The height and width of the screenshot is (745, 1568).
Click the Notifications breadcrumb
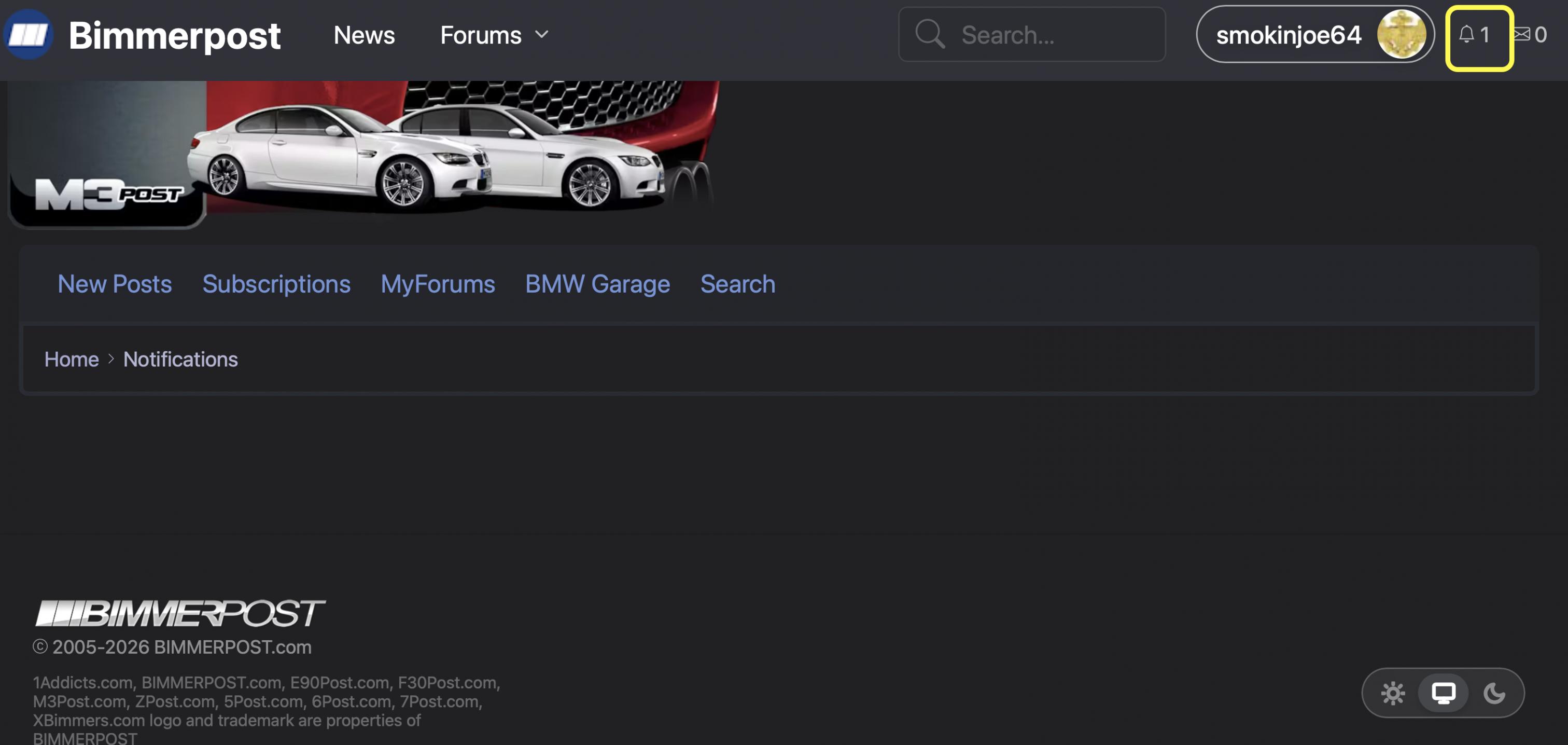click(180, 360)
